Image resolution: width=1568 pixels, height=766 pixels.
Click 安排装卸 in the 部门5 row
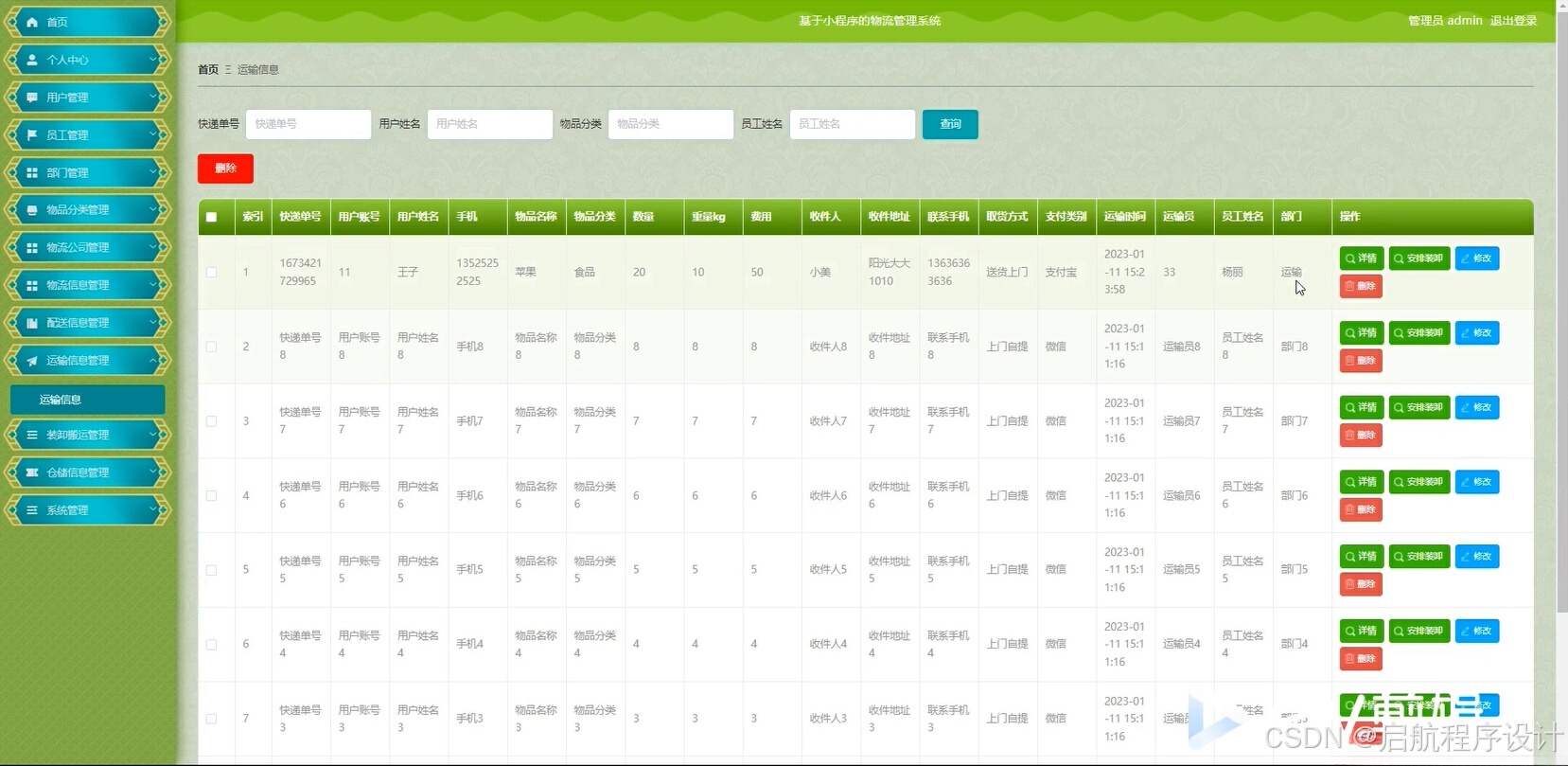coord(1419,557)
